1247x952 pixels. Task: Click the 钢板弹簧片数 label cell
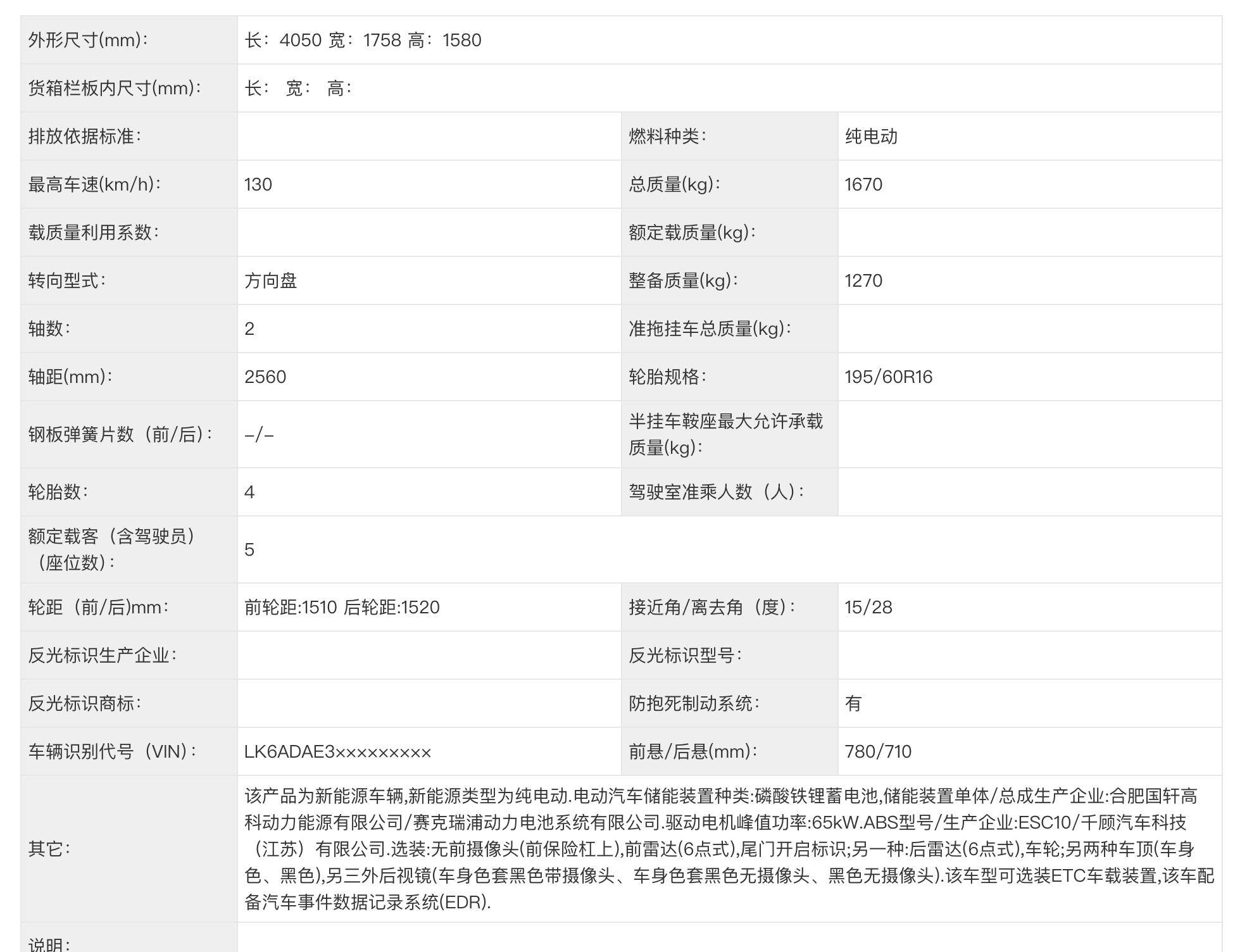point(120,434)
